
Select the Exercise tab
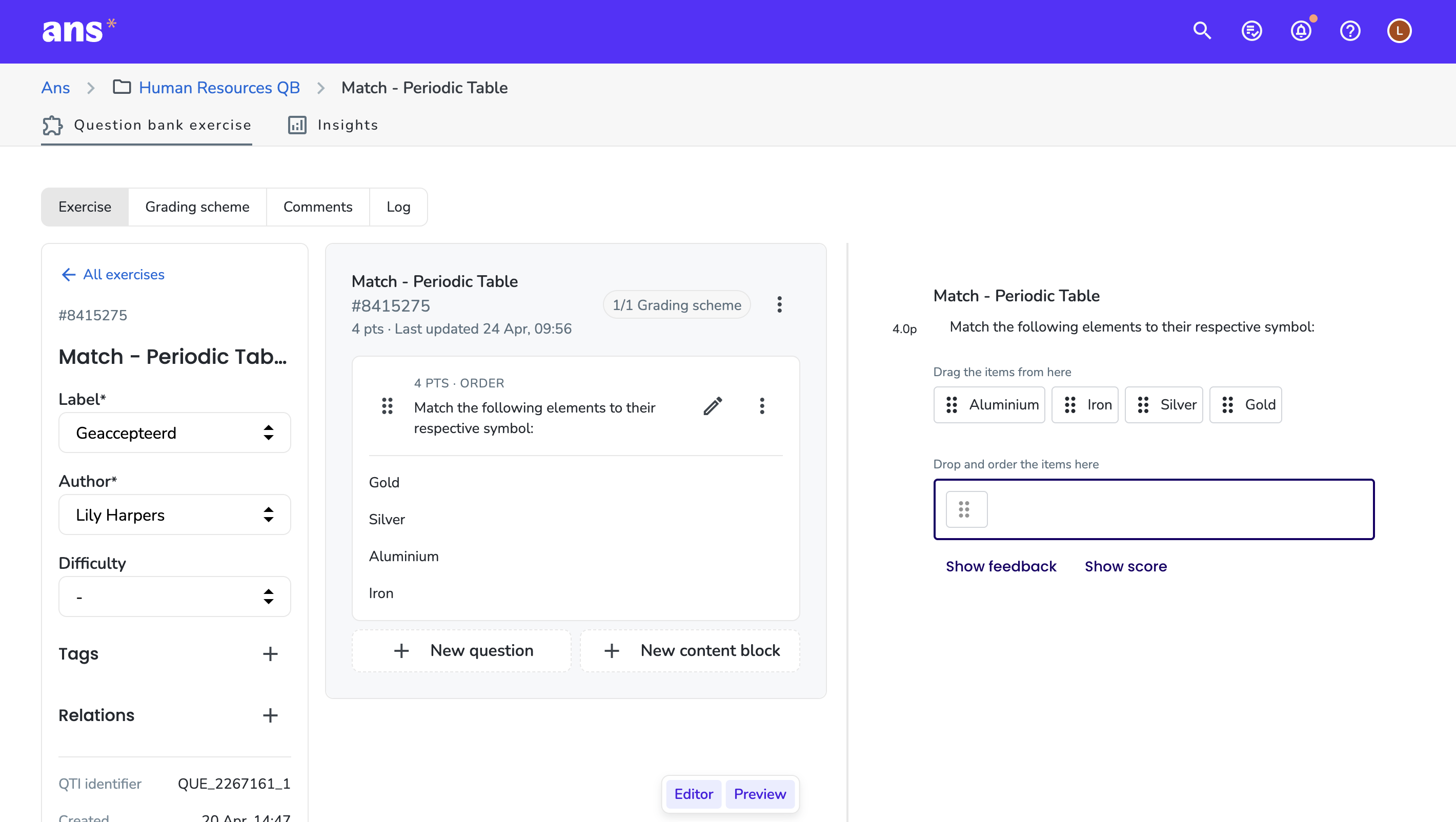click(x=85, y=208)
